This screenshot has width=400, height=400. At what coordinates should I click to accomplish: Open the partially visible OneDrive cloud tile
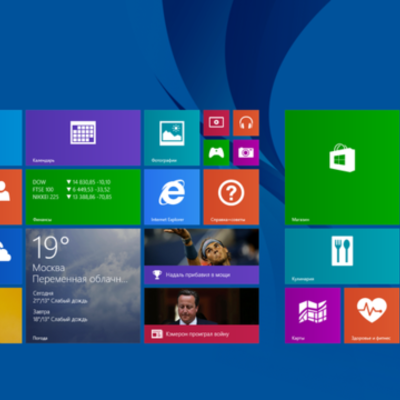point(11,256)
